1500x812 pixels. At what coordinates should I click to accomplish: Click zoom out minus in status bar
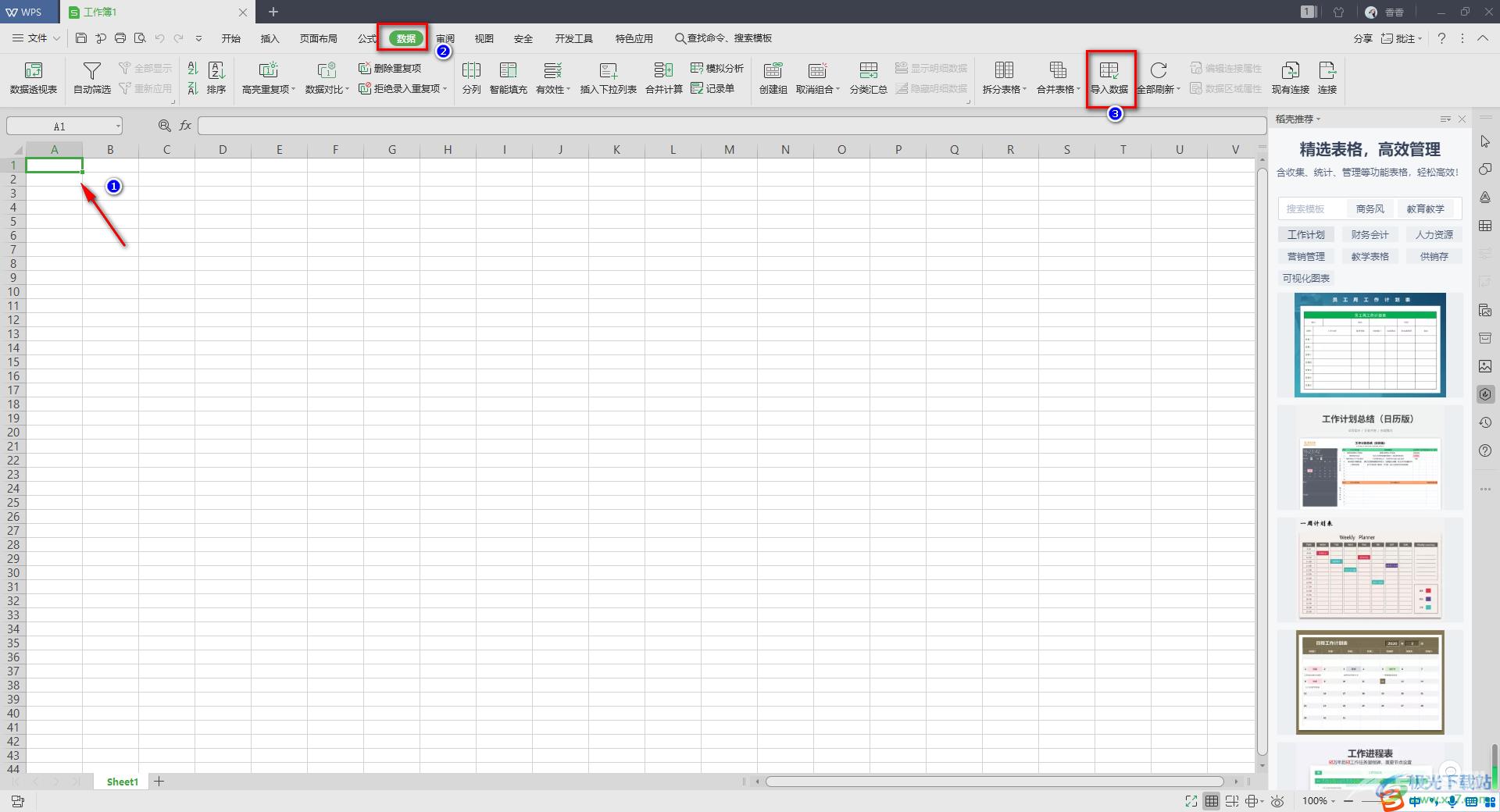pos(1349,801)
